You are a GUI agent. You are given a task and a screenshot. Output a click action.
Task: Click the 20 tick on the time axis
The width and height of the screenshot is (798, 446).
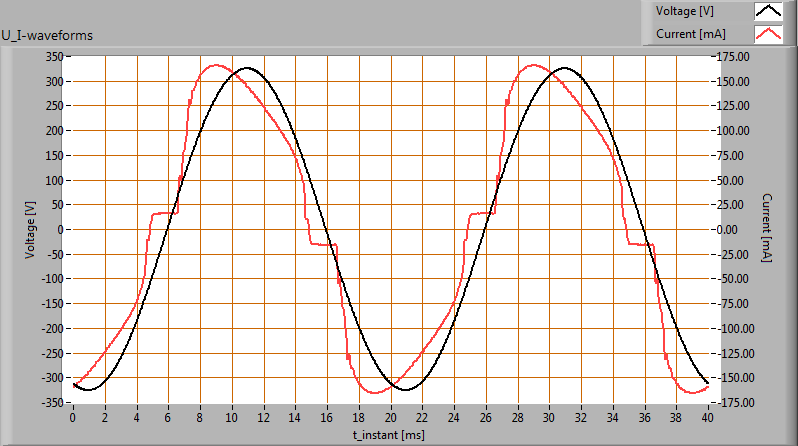pos(390,416)
